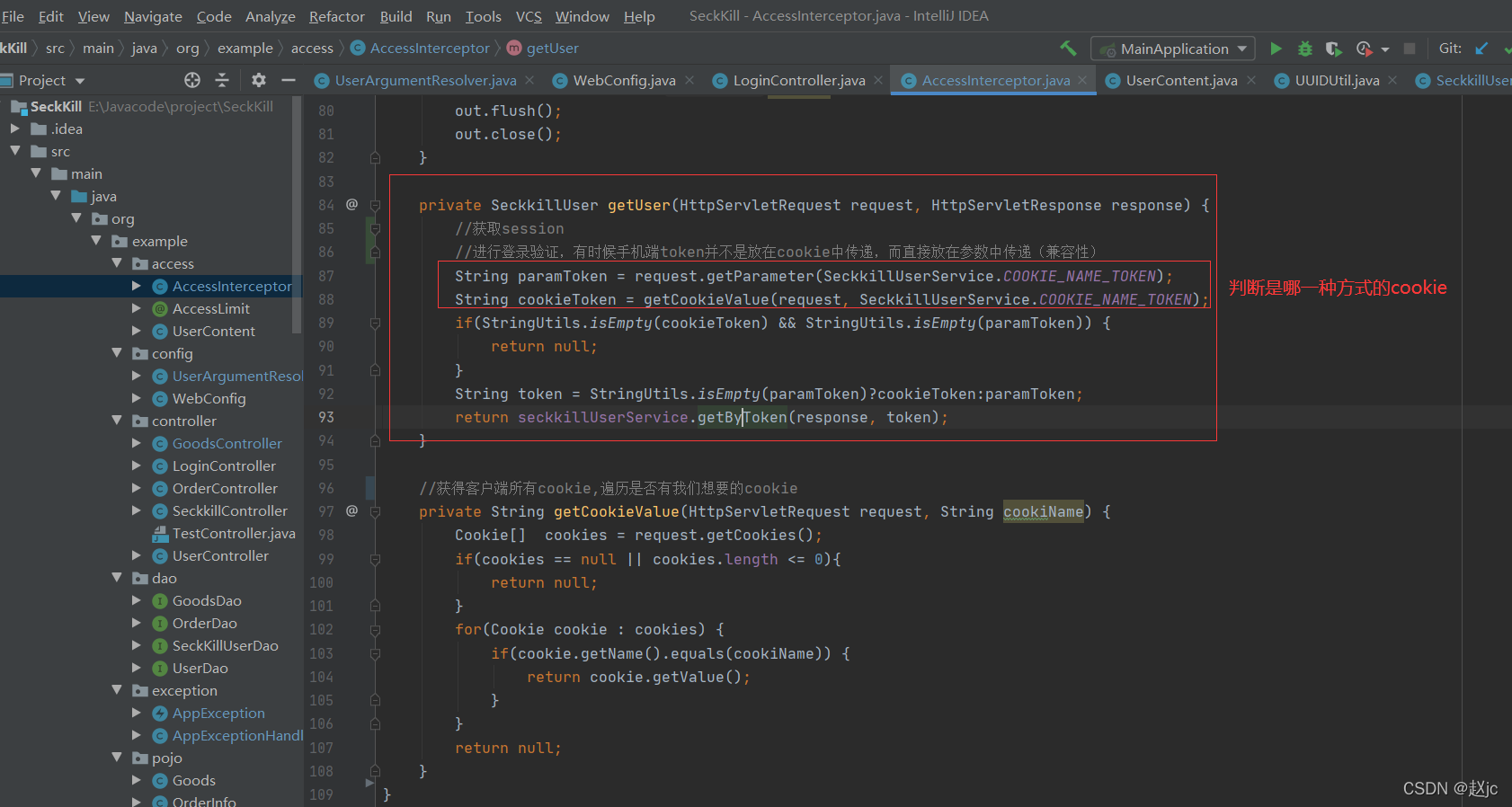This screenshot has width=1512, height=807.
Task: Click the Build project hammer icon
Action: point(1068,49)
